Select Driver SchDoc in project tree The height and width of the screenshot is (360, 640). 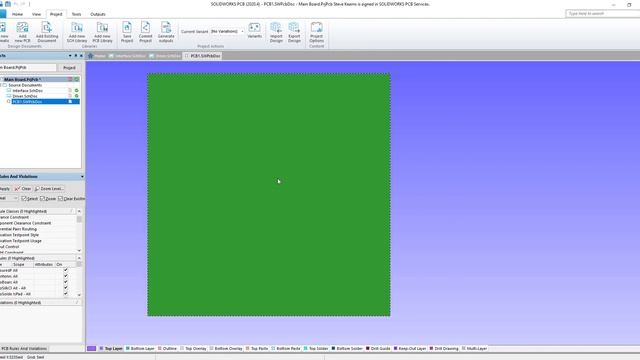(24, 96)
